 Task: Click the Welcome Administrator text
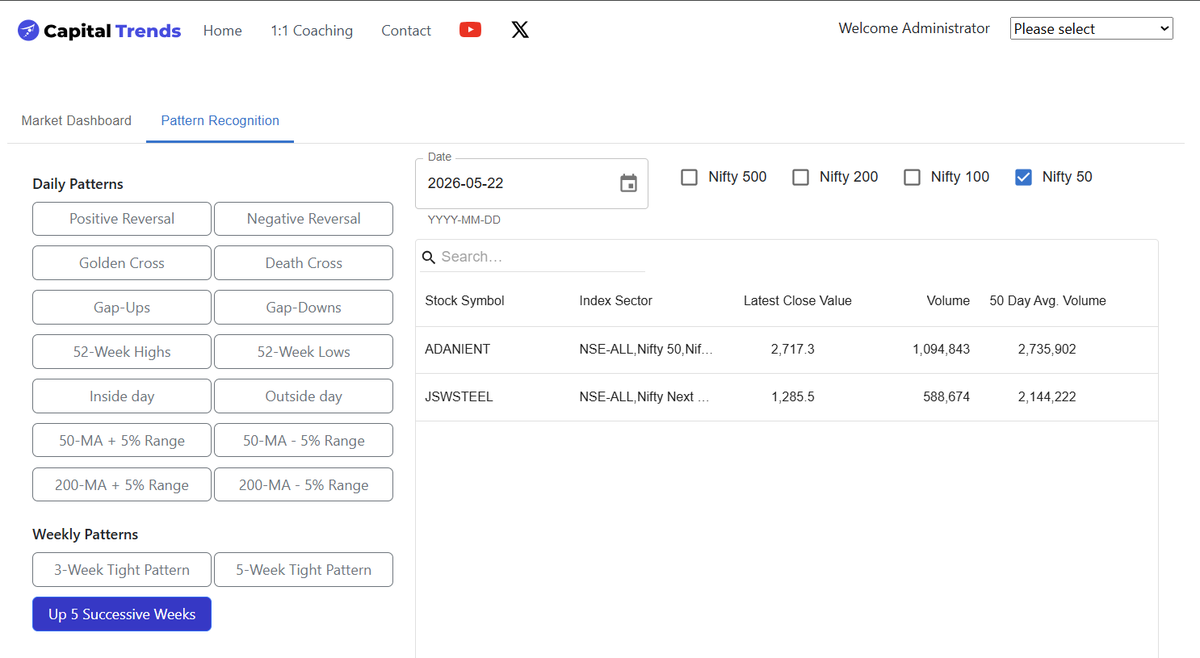(914, 28)
